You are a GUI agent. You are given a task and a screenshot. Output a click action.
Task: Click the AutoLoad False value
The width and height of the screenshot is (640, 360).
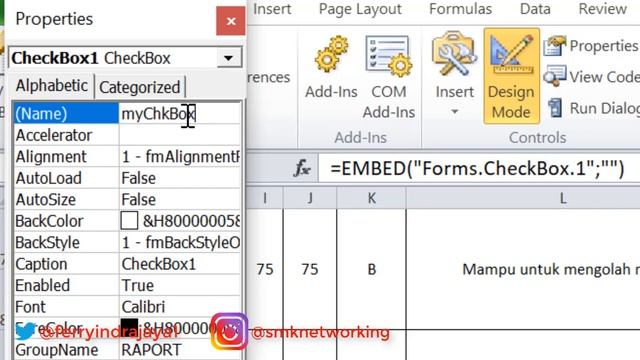click(180, 178)
